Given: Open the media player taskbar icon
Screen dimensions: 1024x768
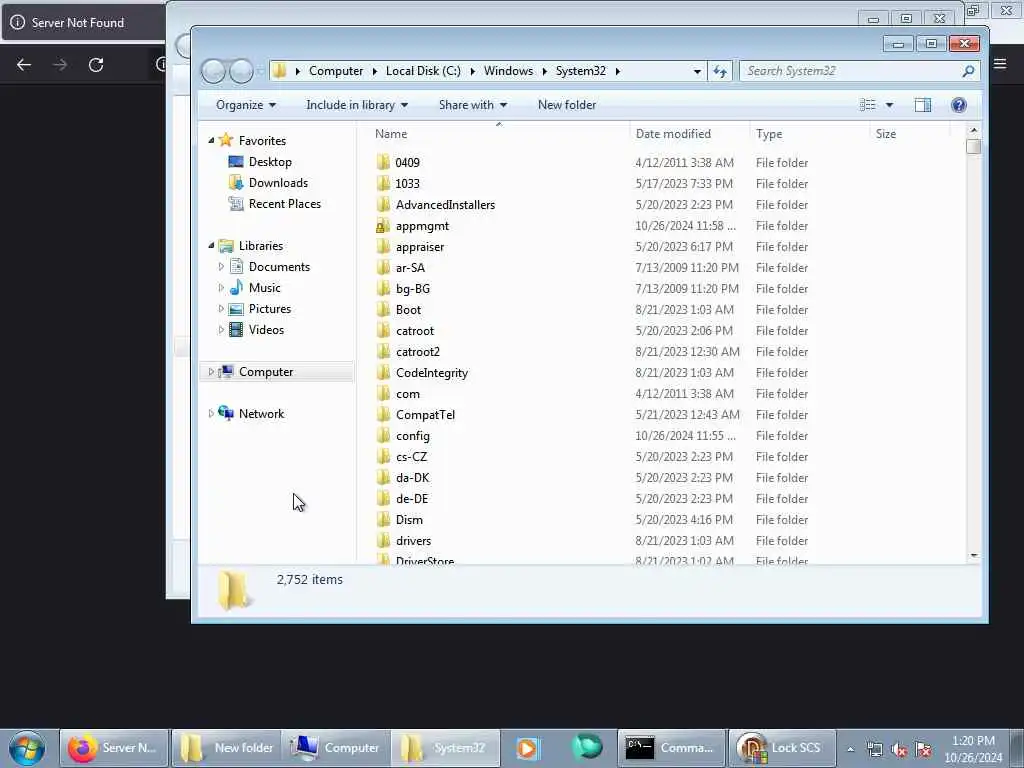Looking at the screenshot, I should pyautogui.click(x=526, y=748).
